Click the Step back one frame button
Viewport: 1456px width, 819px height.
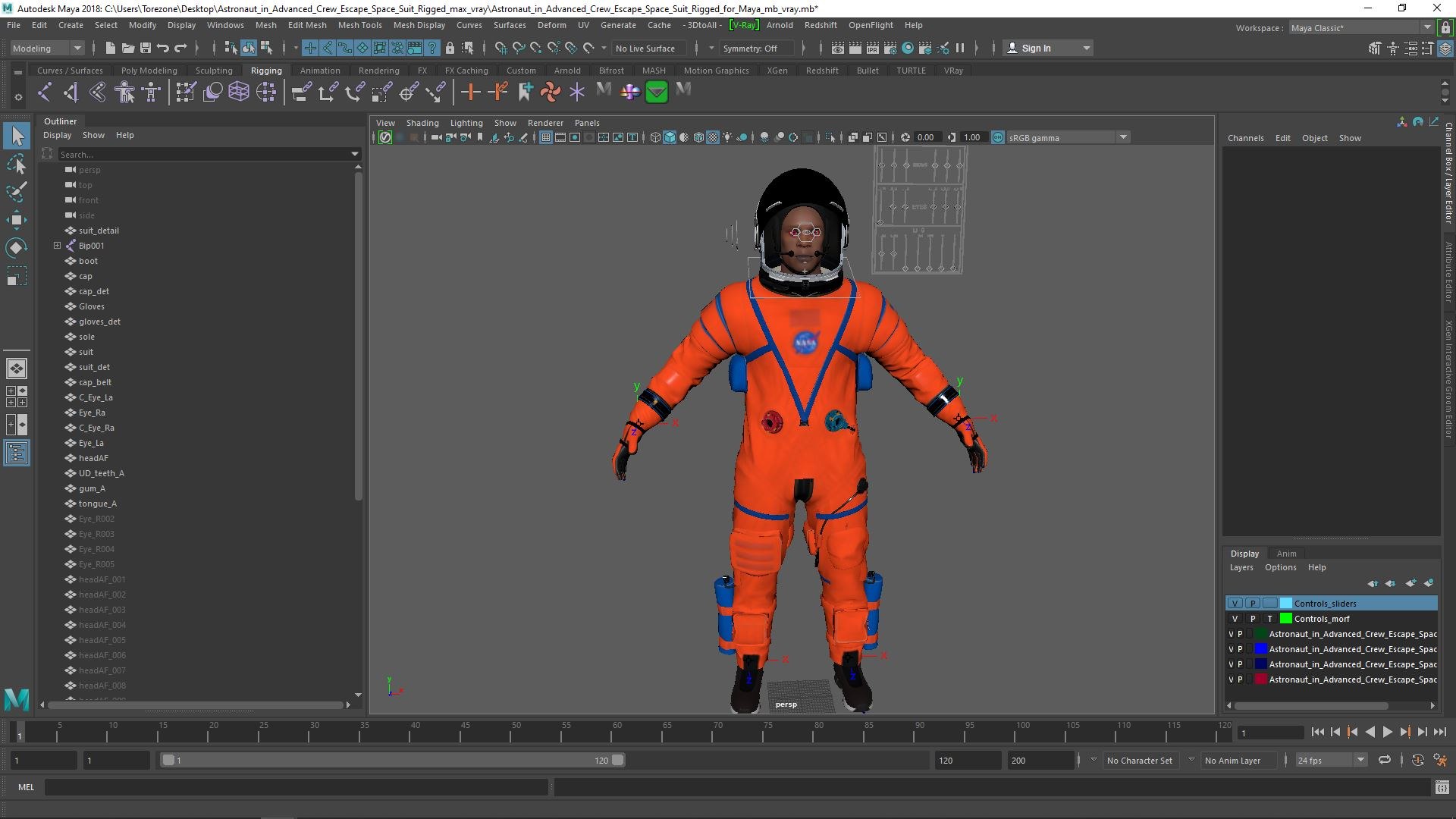[x=1335, y=732]
